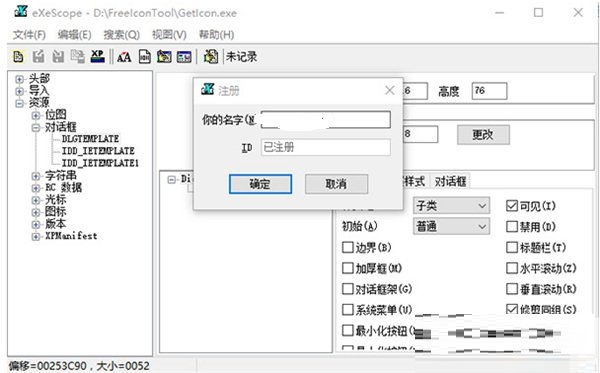
Task: Click the binary view document icon
Action: tap(144, 57)
